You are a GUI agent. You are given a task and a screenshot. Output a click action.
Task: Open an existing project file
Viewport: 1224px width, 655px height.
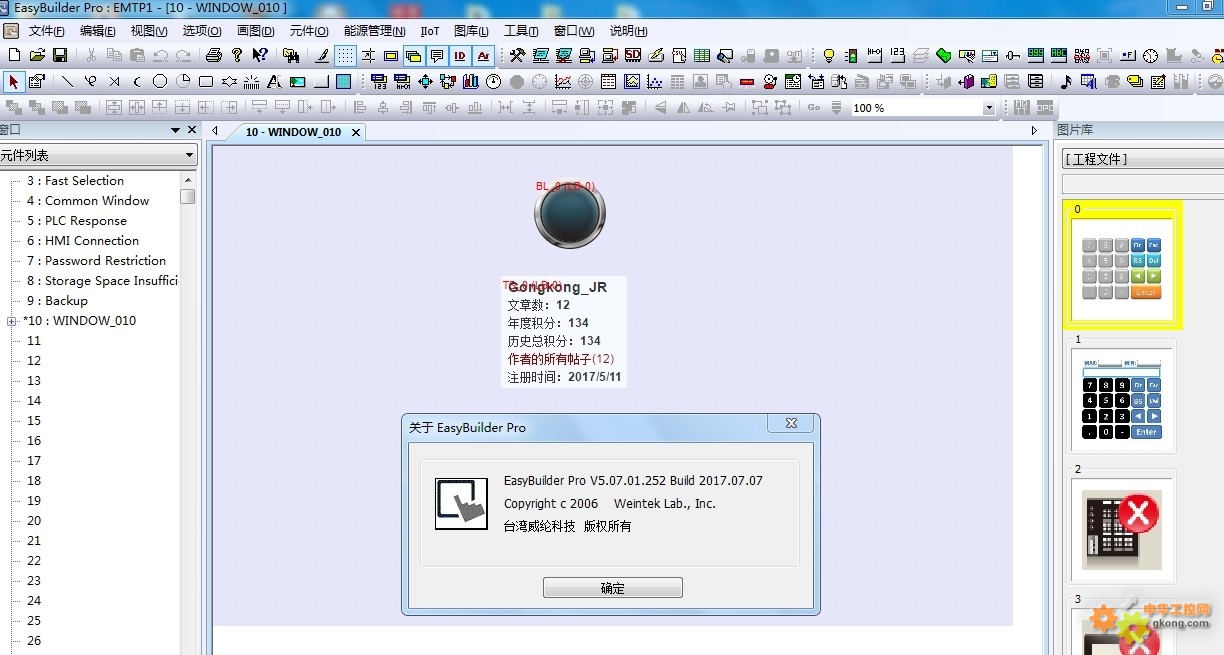click(37, 55)
